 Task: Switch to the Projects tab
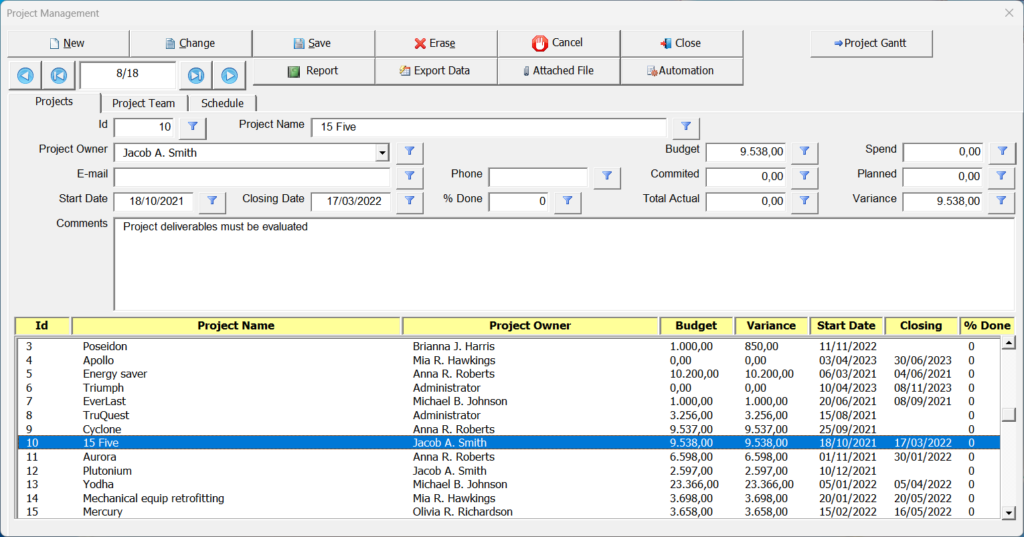click(x=54, y=102)
